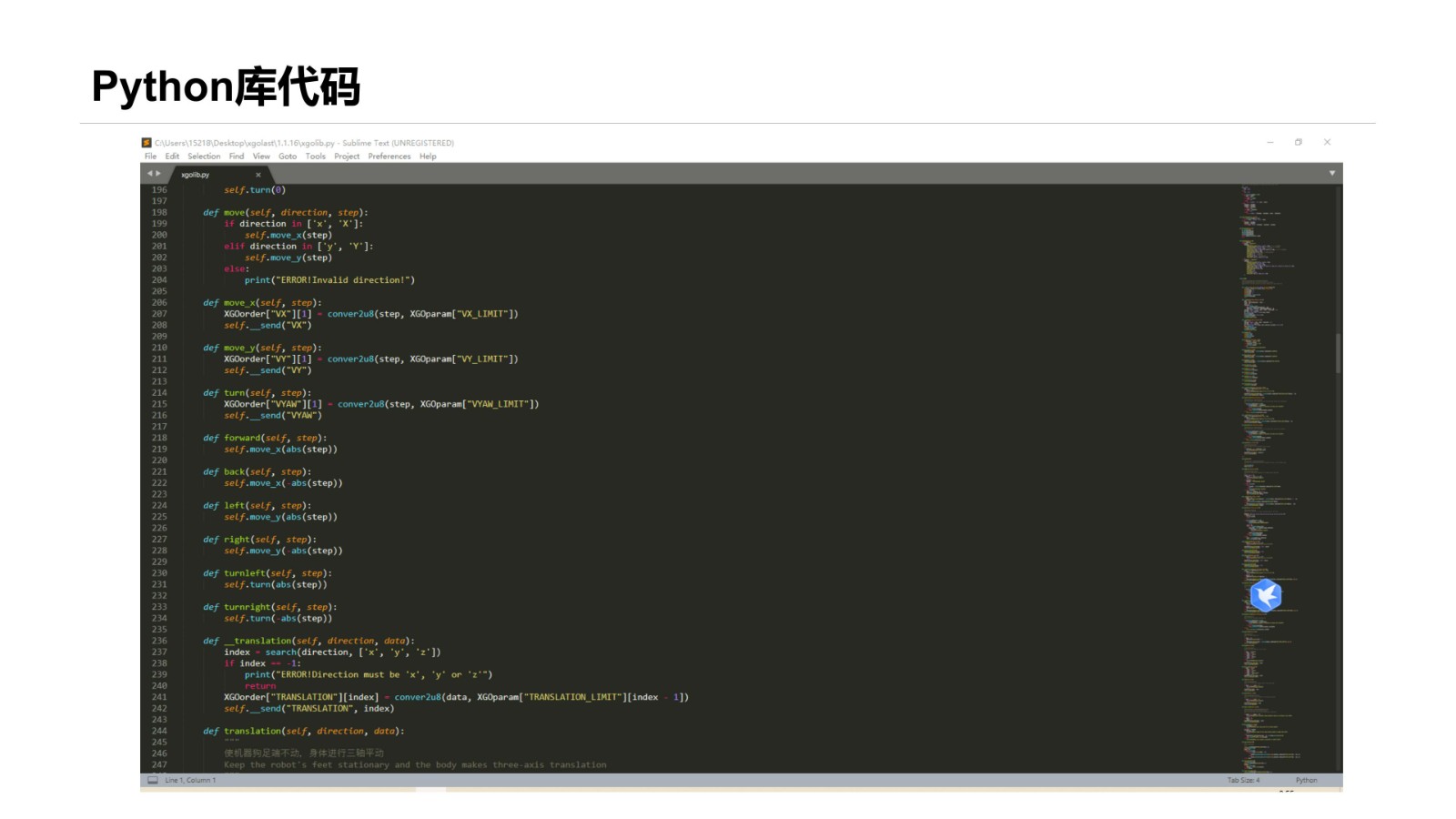Viewport: 1456px width, 819px height.
Task: Go to previous tab with left arrow
Action: 150,174
